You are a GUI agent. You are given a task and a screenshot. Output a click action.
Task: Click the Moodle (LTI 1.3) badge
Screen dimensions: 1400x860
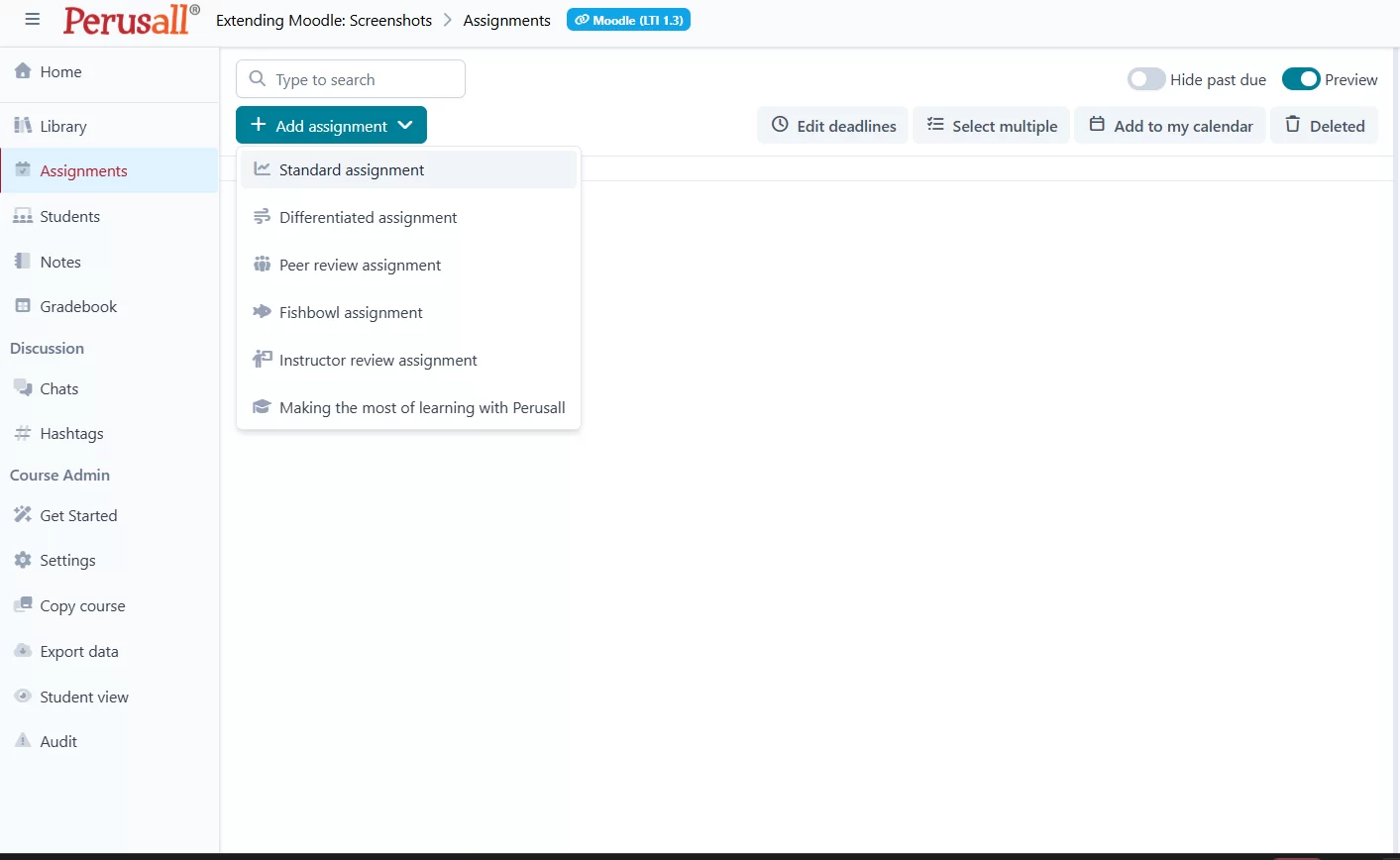point(628,20)
